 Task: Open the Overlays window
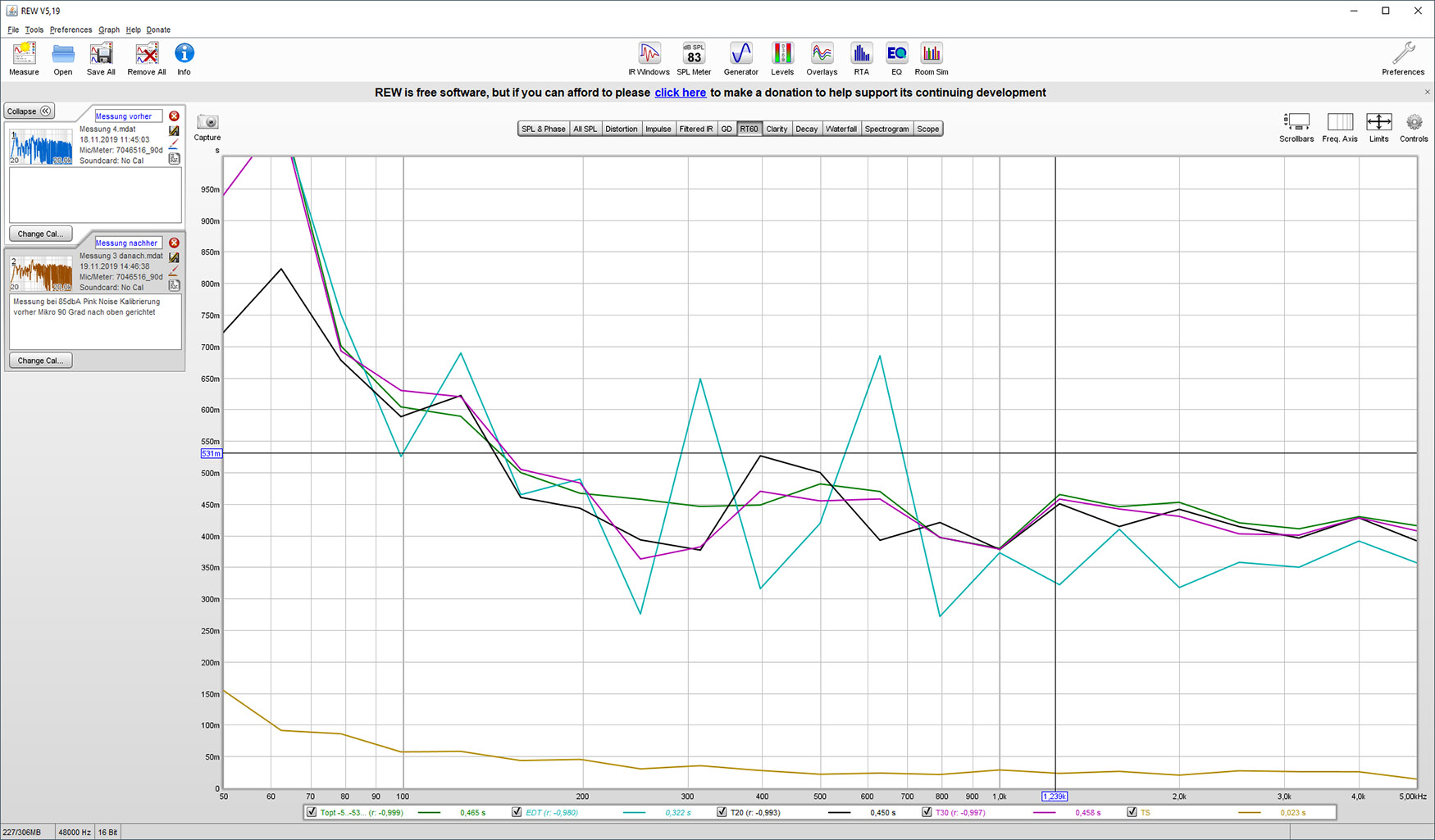pos(821,53)
